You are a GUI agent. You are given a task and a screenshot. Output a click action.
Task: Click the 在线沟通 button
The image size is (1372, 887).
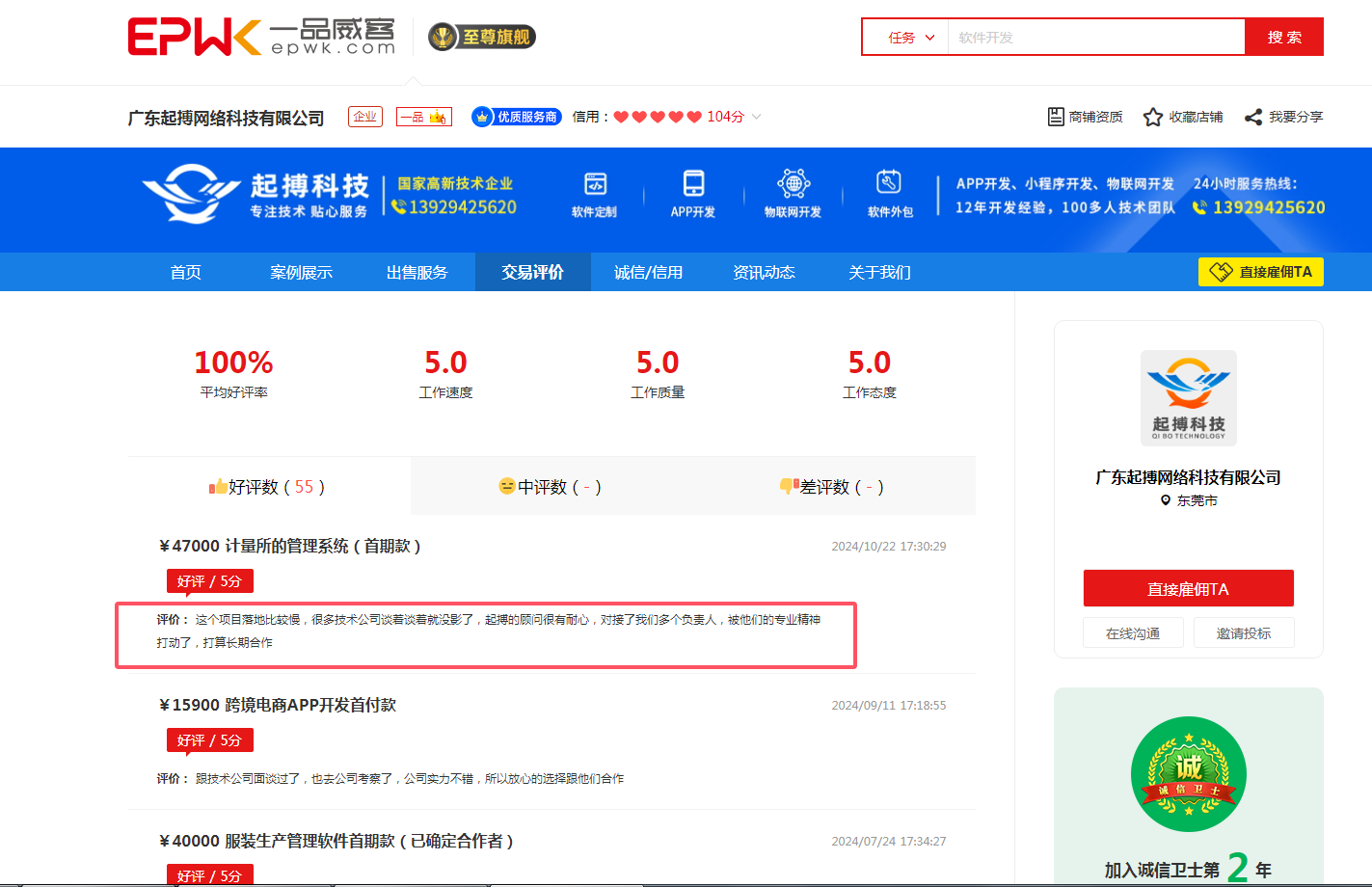click(x=1133, y=632)
